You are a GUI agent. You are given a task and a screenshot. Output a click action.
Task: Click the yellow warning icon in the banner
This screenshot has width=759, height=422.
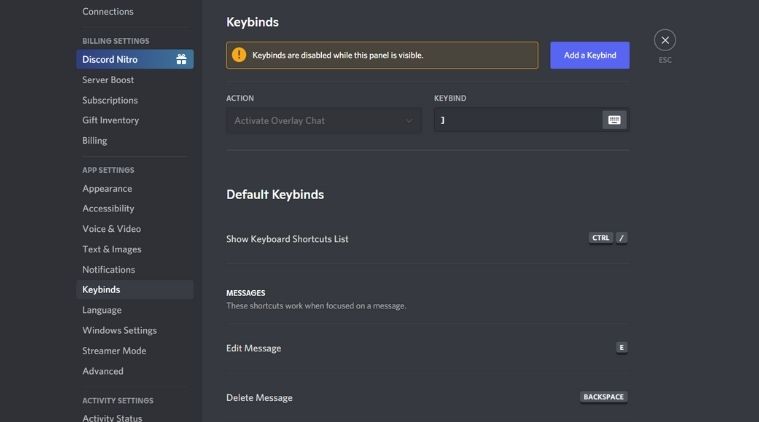coord(238,55)
